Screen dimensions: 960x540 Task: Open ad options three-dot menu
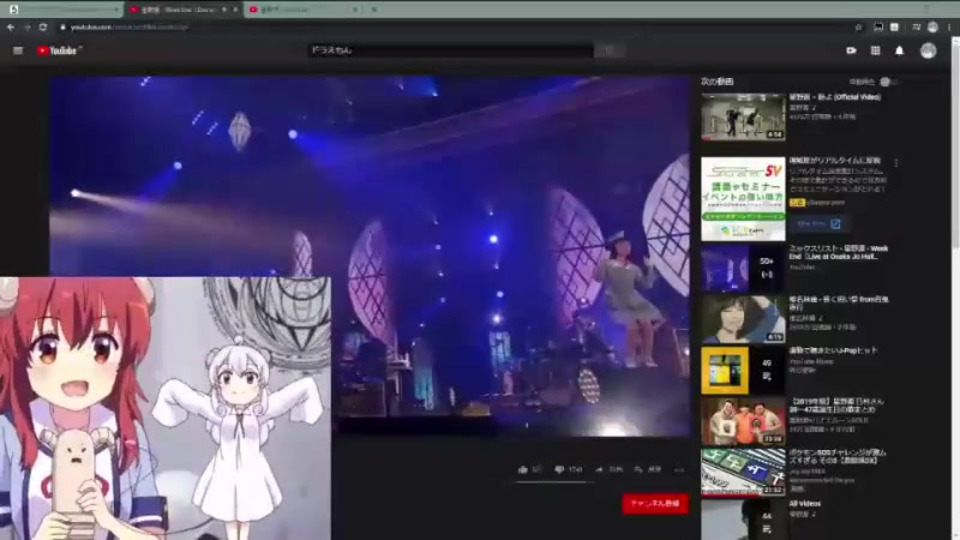tap(896, 163)
